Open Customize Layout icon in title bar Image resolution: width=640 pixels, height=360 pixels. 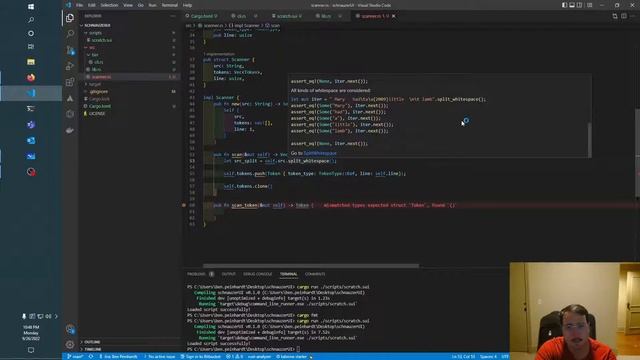coord(589,5)
